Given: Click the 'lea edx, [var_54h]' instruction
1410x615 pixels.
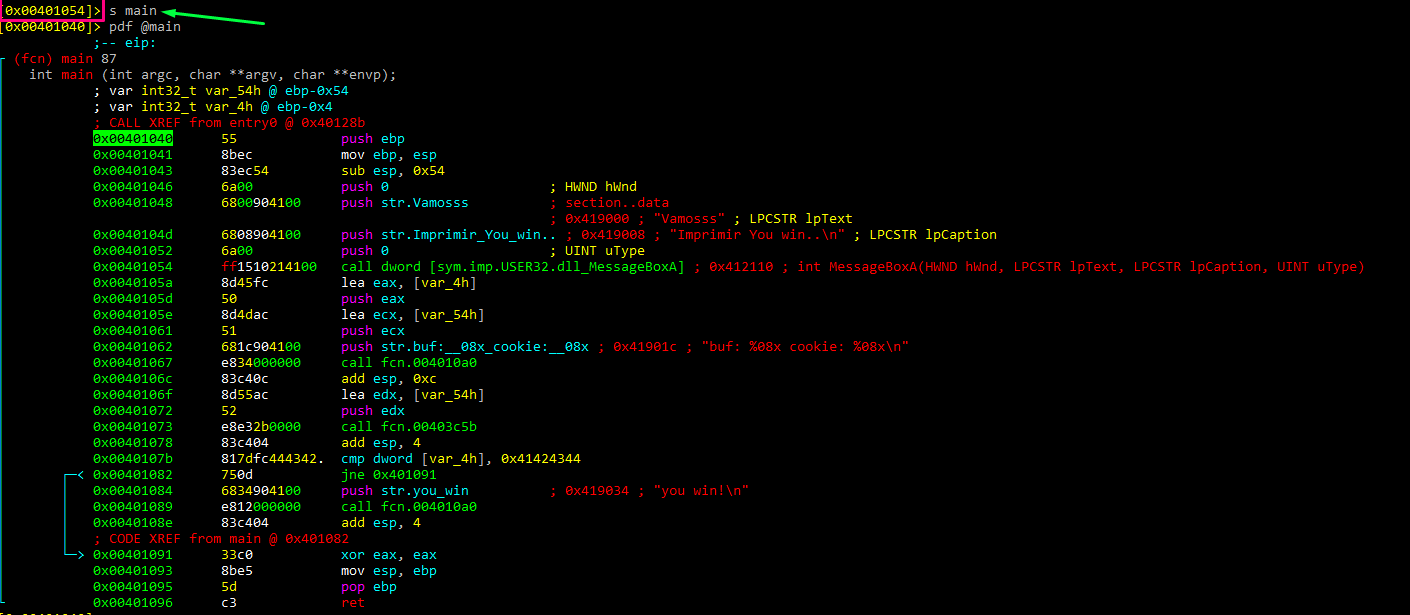Looking at the screenshot, I should [413, 394].
